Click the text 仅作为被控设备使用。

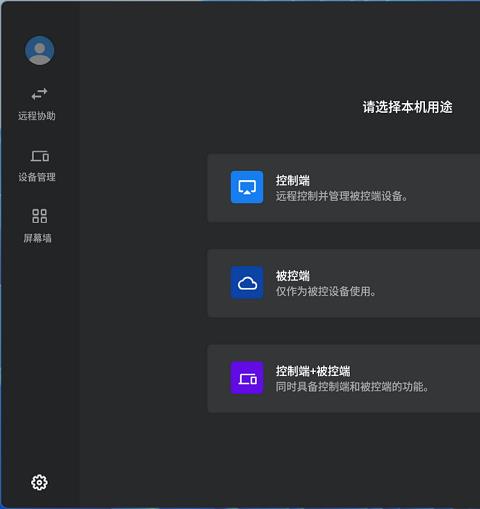point(326,291)
